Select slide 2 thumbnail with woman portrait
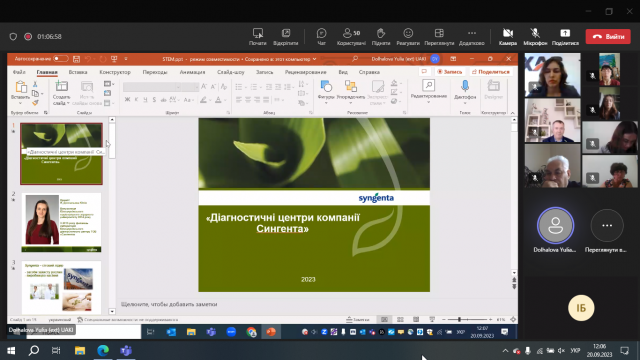 pos(62,222)
